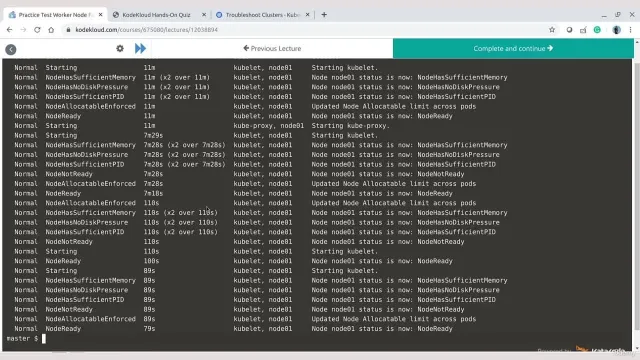Click 'status is now: NodeReady' in 100s row
This screenshot has height=360, width=640.
406,261
